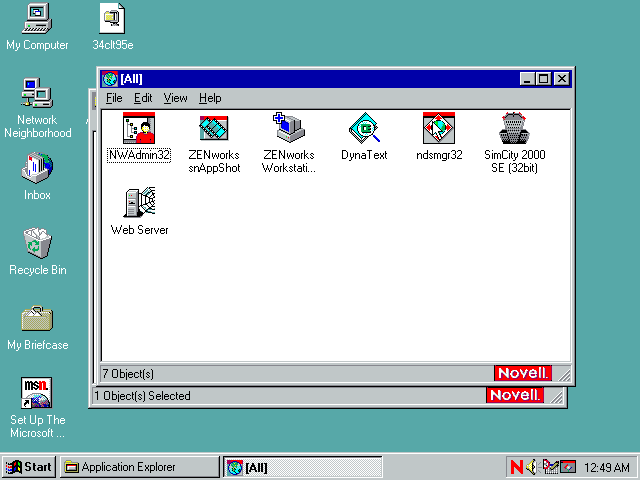Click the Novell logo in background window

point(515,395)
